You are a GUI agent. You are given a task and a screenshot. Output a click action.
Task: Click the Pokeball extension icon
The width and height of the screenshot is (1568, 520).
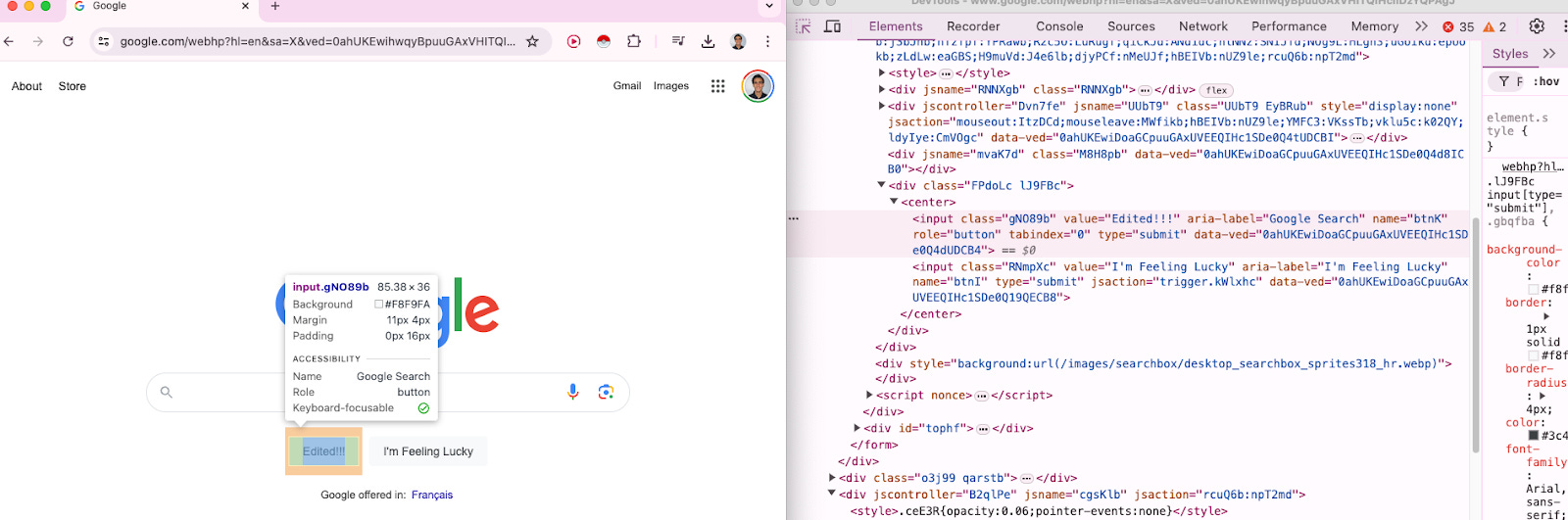coord(604,41)
